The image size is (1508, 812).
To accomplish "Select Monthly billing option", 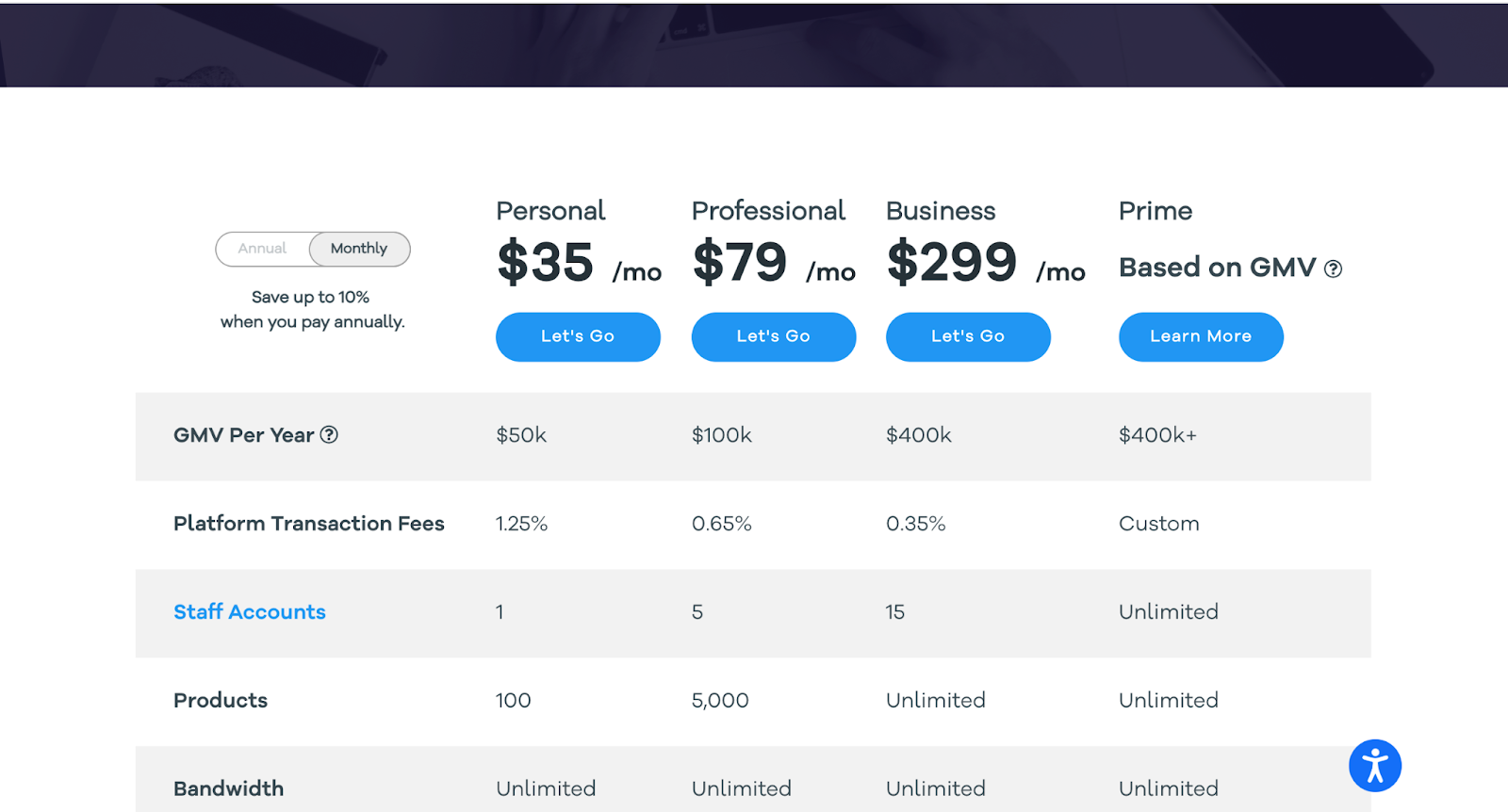I will coord(359,249).
